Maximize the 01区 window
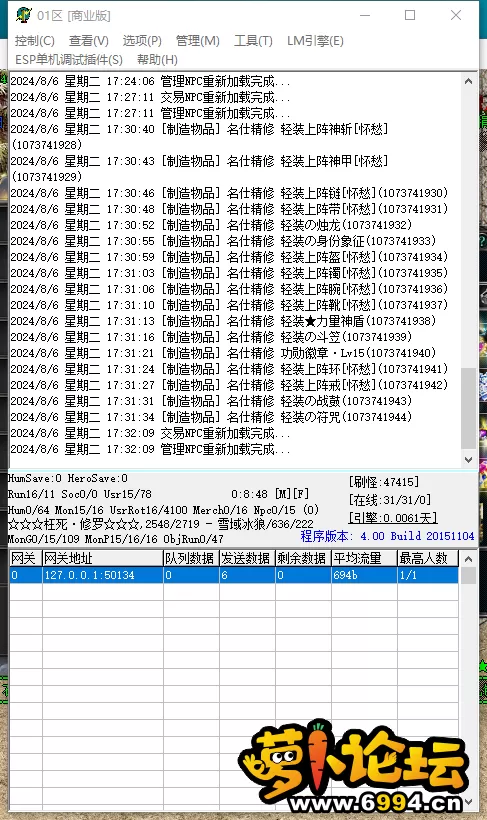487x820 pixels. pyautogui.click(x=410, y=15)
